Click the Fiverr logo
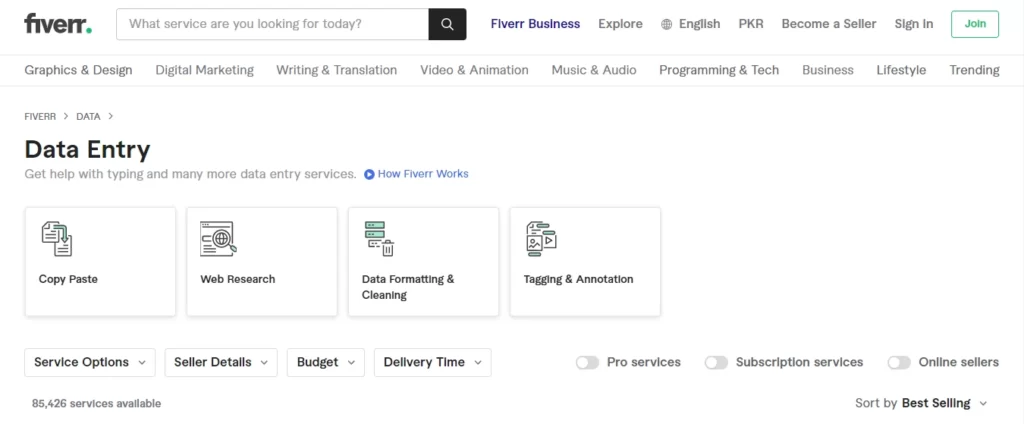1024x424 pixels. (x=58, y=24)
